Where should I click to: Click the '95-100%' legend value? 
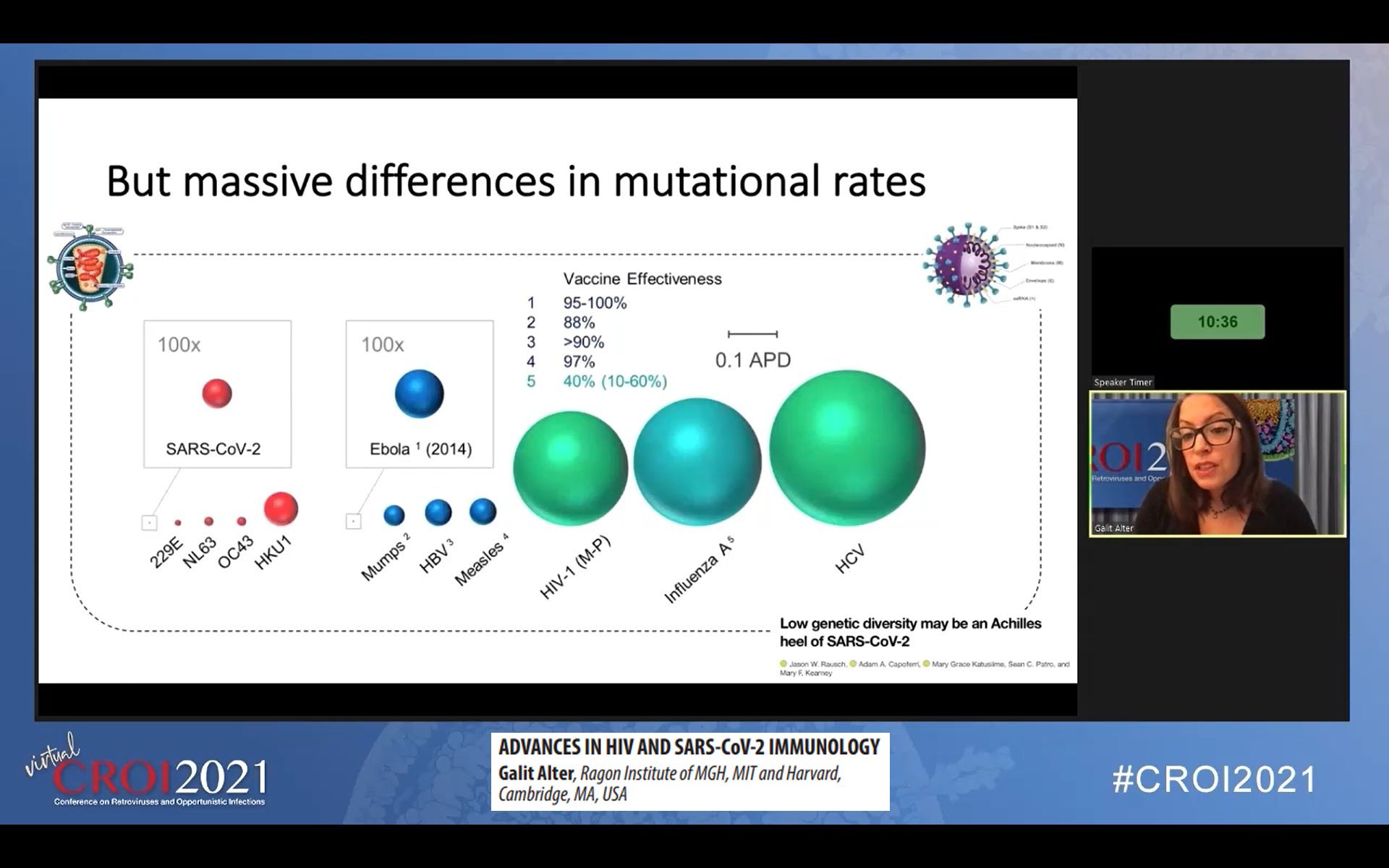coord(595,303)
